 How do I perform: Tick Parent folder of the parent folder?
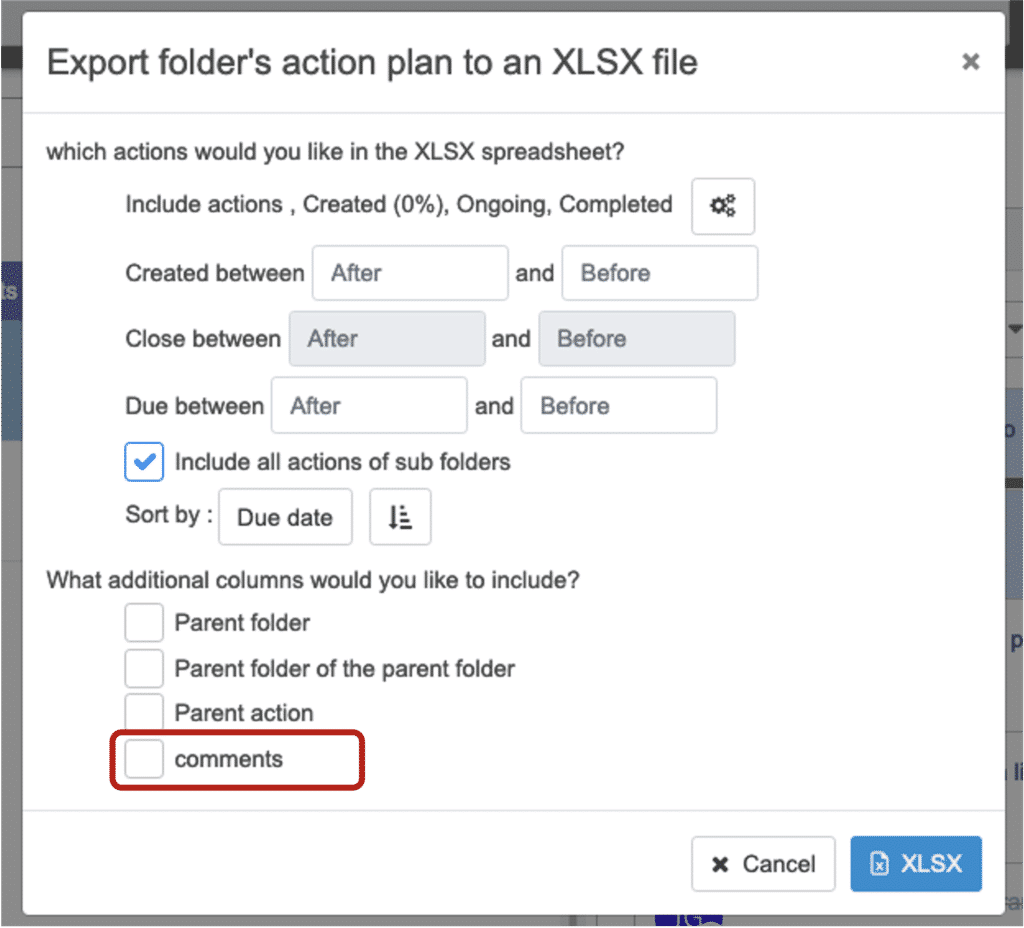[x=144, y=667]
